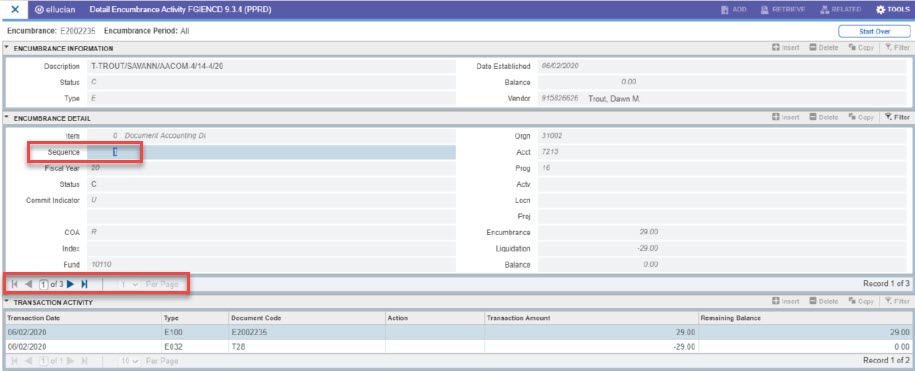Select type E032 cell
Screen dimensions: 915x371
[195, 346]
